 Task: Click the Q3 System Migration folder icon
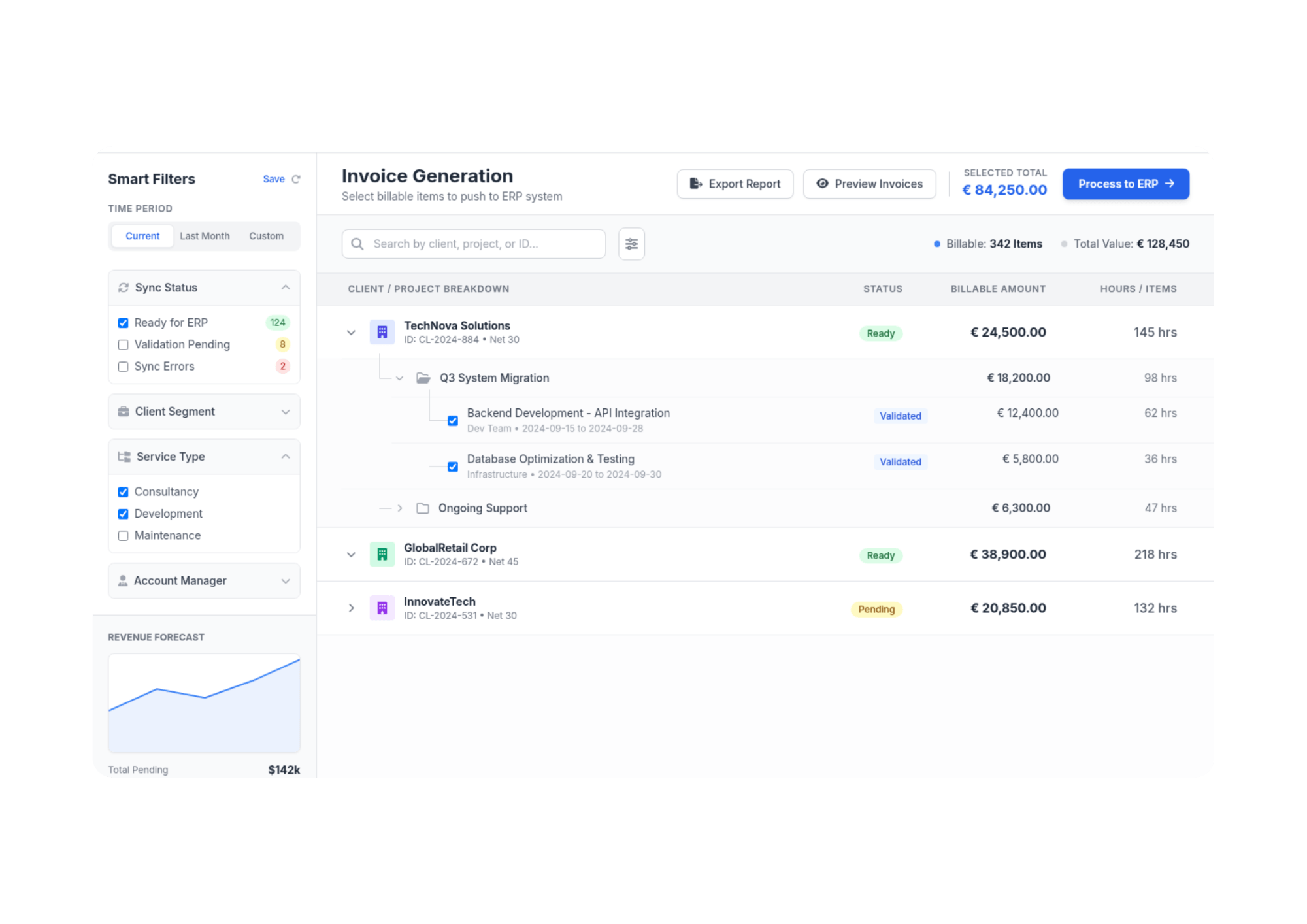pyautogui.click(x=423, y=378)
